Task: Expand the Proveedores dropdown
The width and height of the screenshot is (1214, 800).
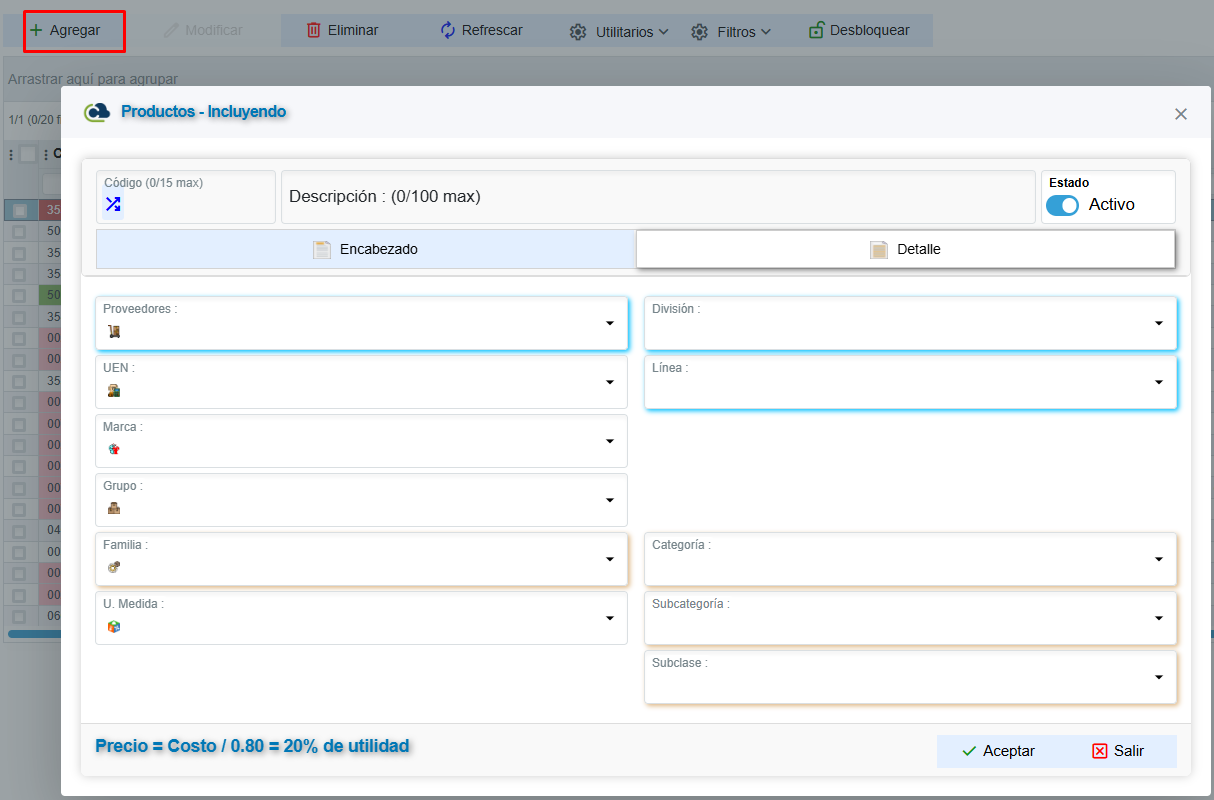Action: tap(610, 323)
